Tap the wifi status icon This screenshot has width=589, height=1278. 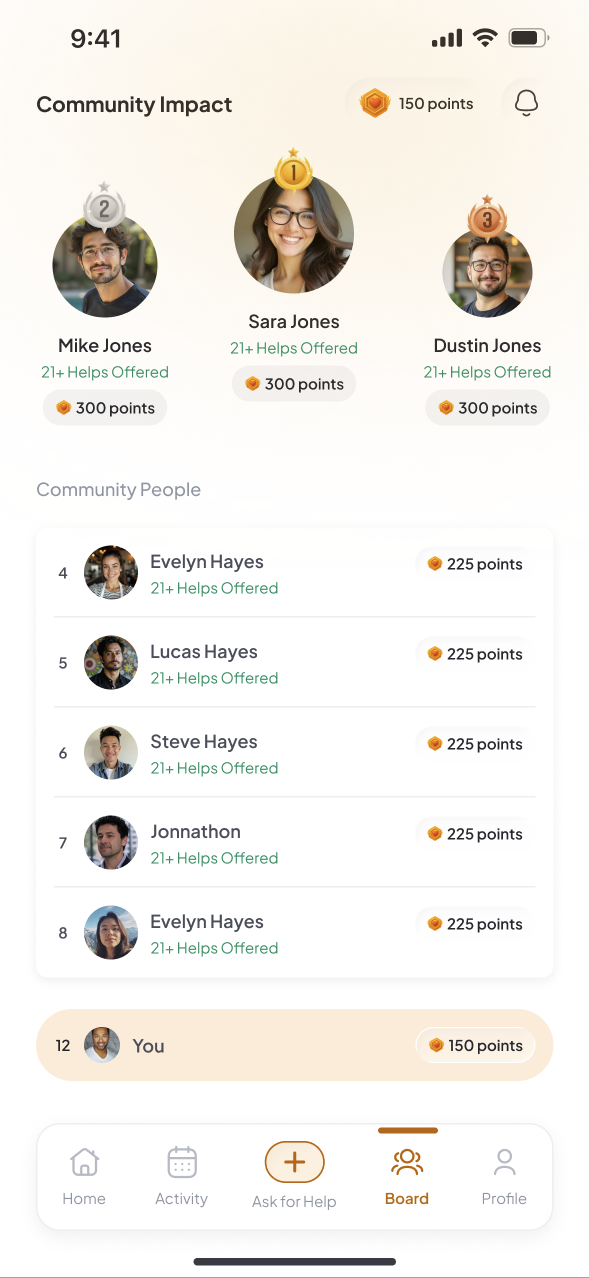485,38
